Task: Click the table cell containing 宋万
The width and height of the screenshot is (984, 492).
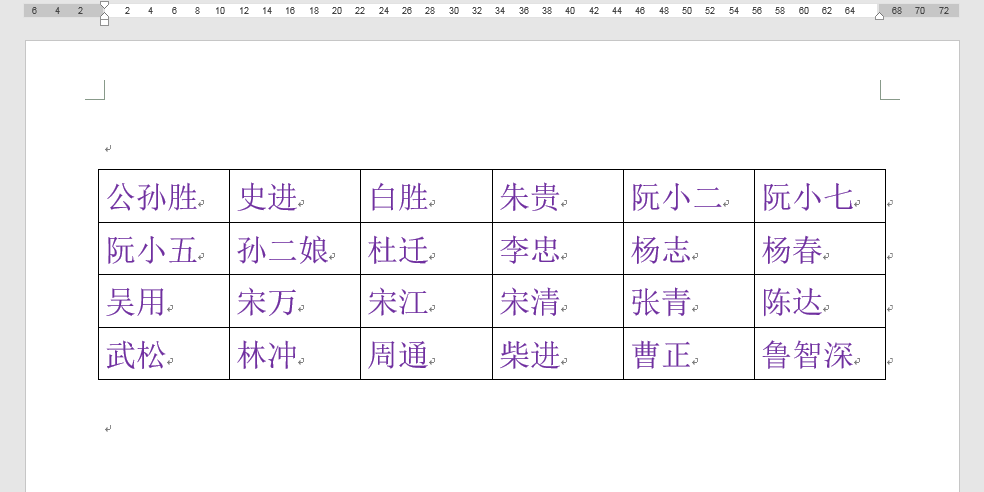Action: point(295,301)
